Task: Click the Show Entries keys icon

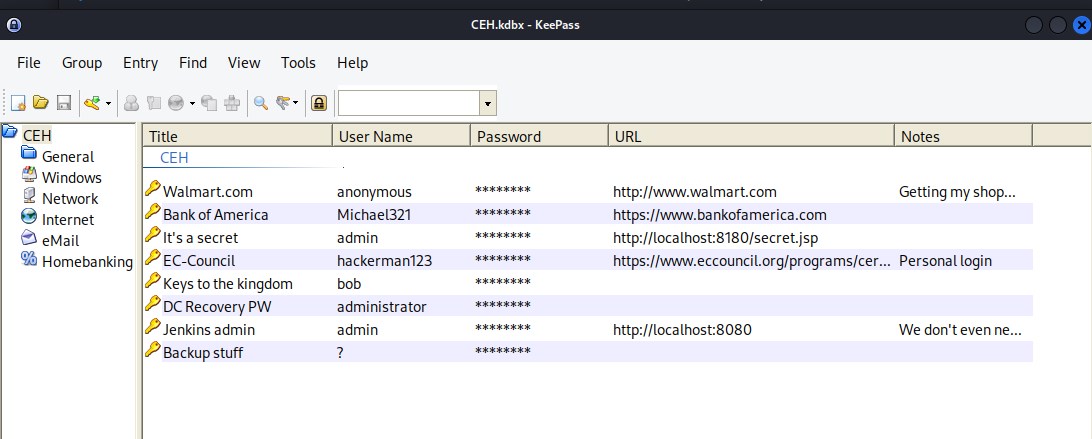Action: 283,103
